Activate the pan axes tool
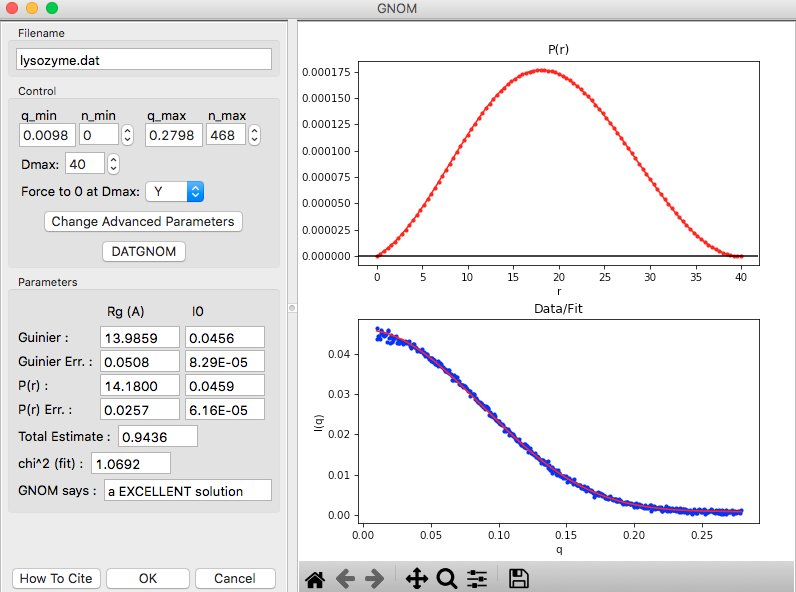 tap(416, 579)
